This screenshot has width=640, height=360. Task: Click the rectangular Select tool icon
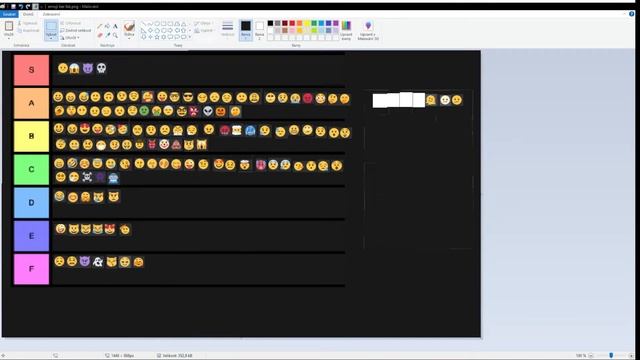point(51,26)
